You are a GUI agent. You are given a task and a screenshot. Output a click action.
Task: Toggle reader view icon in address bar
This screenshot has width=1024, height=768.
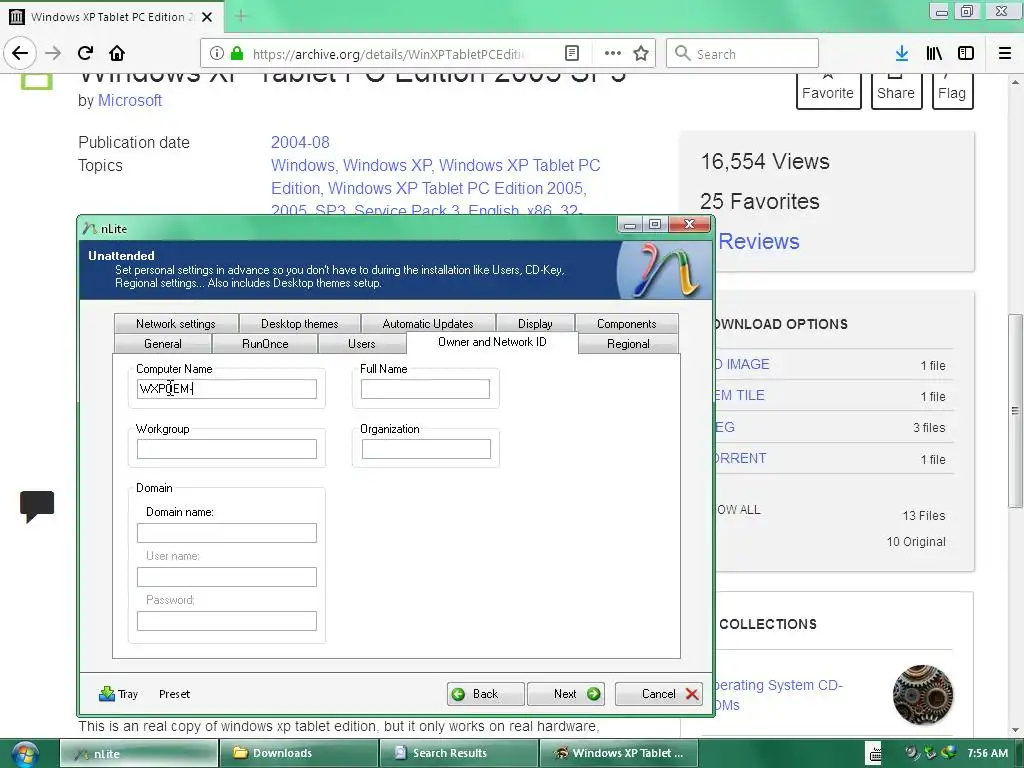571,54
